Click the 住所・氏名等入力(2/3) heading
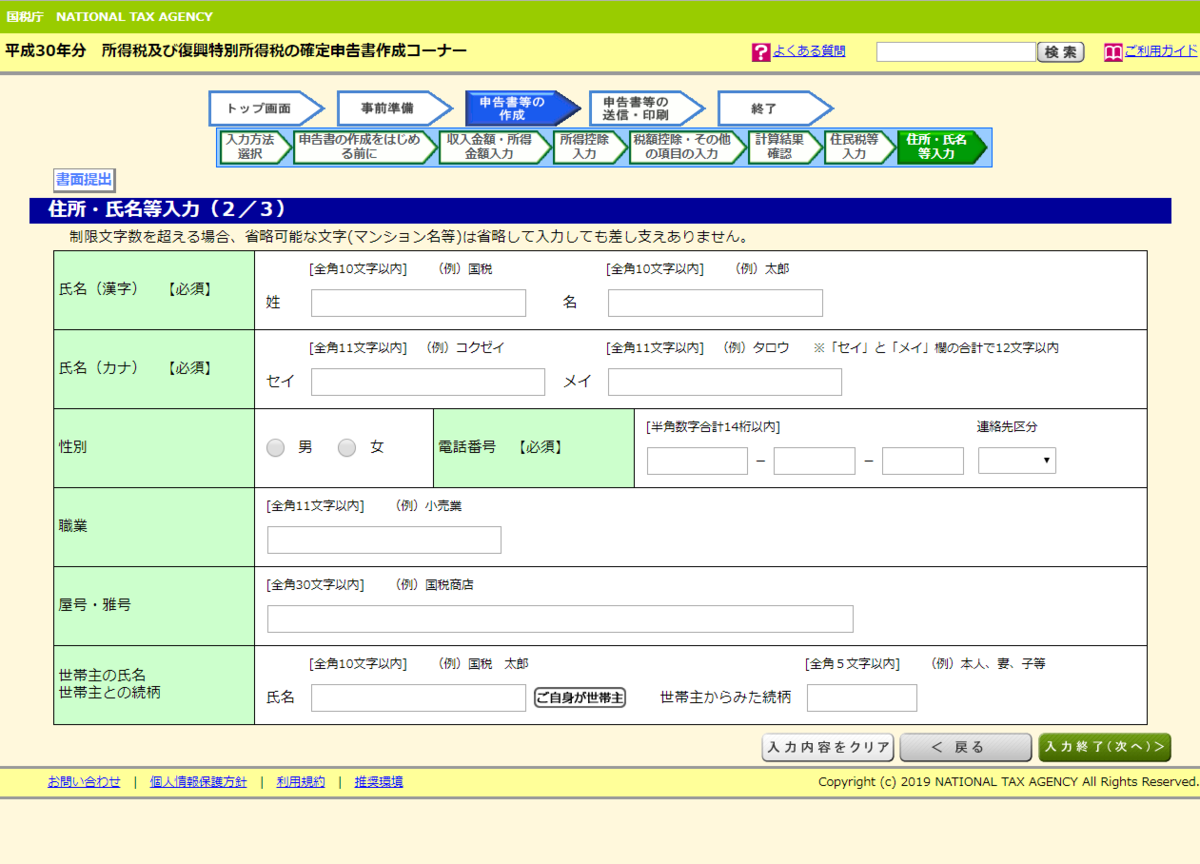This screenshot has width=1200, height=864. coord(167,209)
